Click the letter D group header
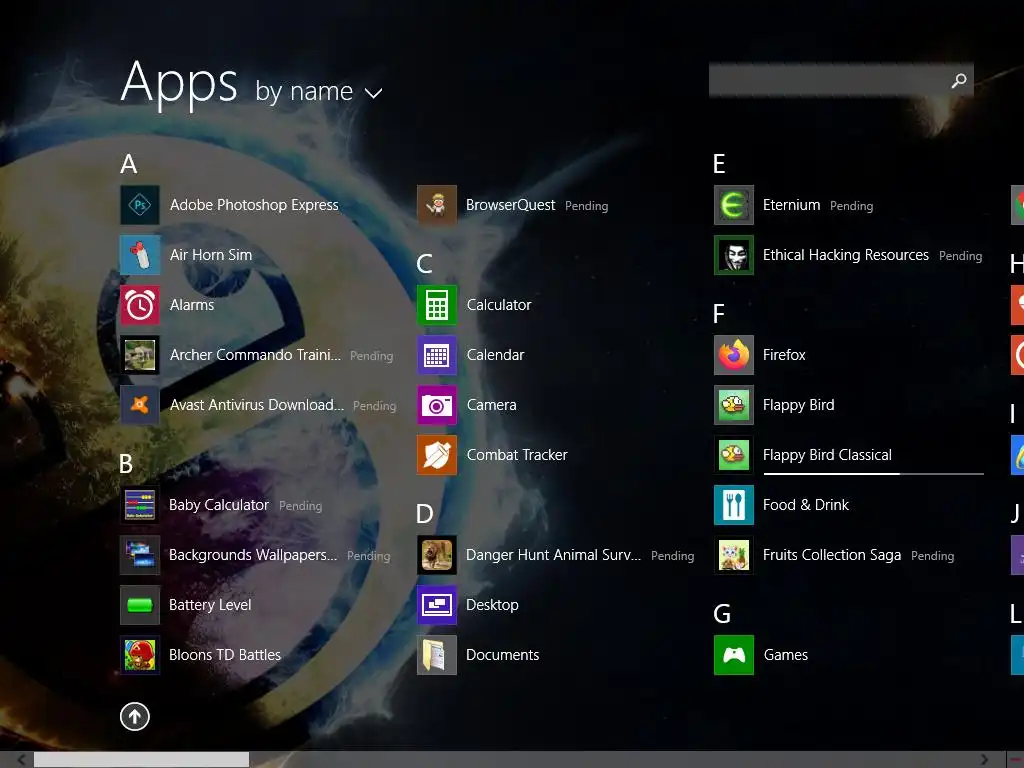The image size is (1024, 768). tap(424, 514)
